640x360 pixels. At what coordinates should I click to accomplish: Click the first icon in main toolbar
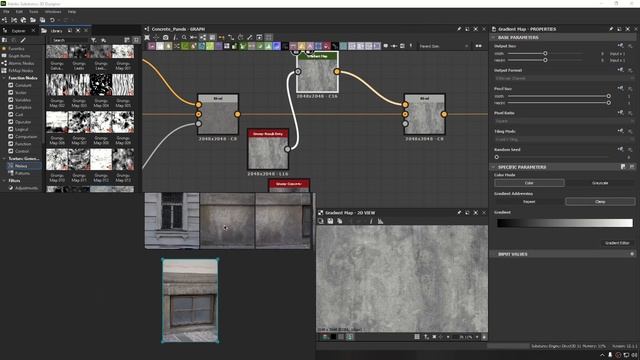4,20
